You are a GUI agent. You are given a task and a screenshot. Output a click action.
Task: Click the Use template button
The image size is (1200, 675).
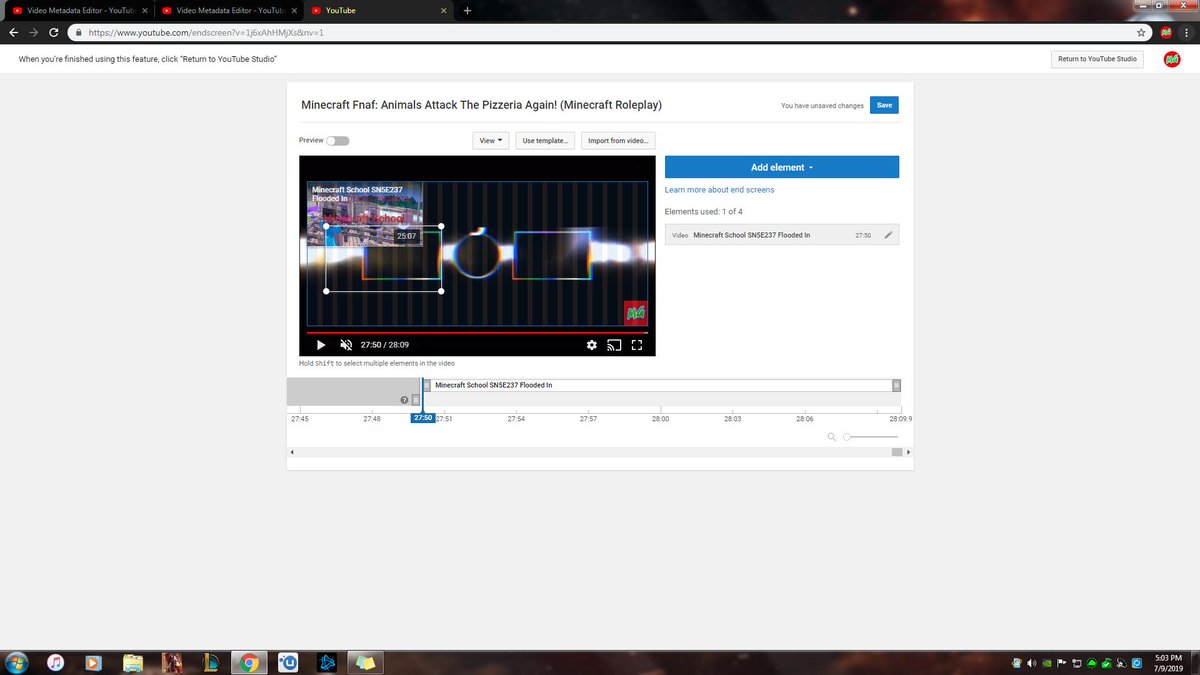[x=545, y=141]
